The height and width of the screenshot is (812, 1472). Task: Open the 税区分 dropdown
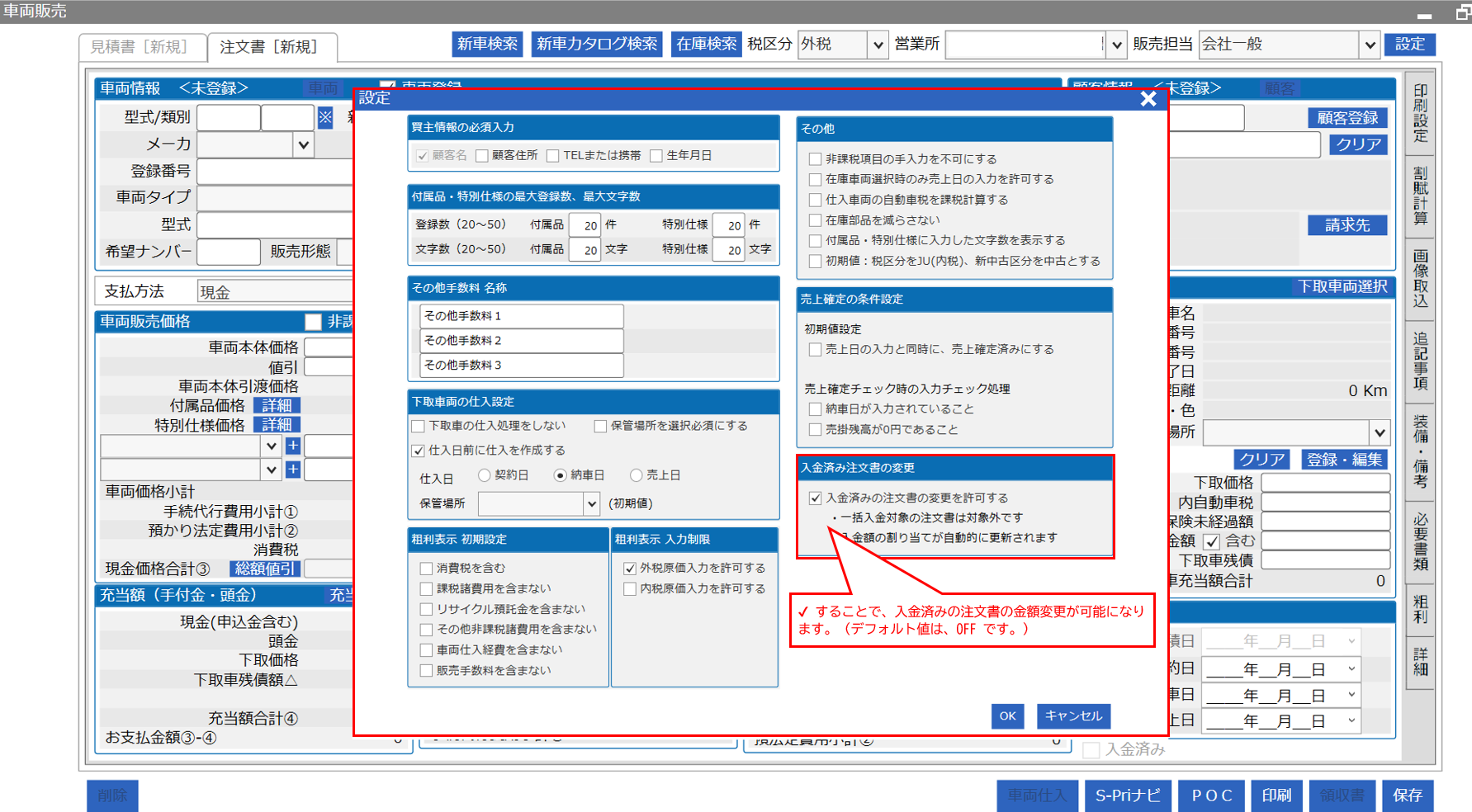coord(878,45)
